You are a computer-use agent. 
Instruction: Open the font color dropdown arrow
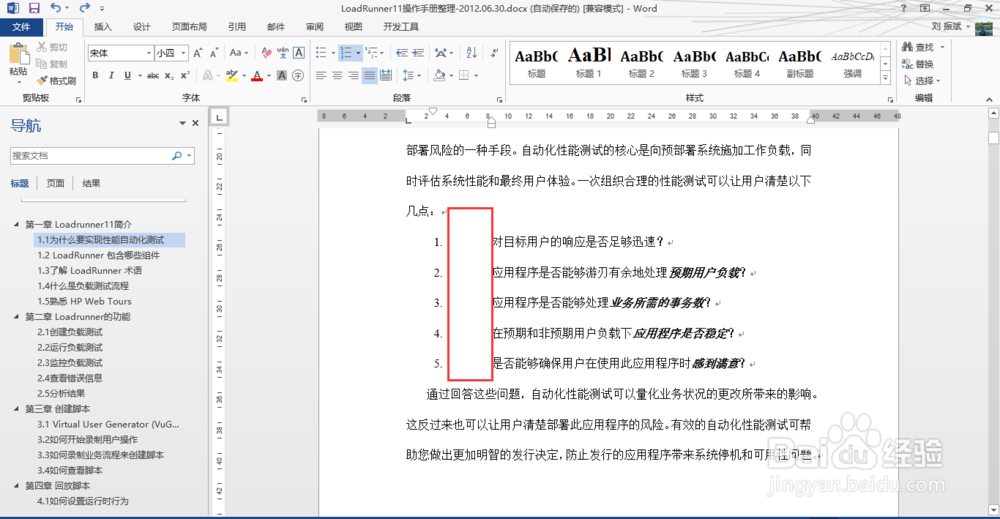[x=268, y=76]
